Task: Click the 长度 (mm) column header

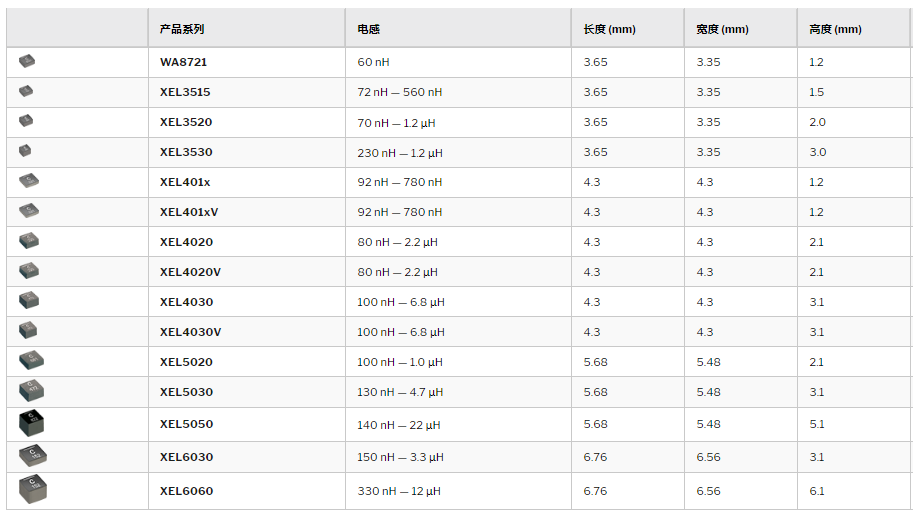Action: (x=610, y=29)
